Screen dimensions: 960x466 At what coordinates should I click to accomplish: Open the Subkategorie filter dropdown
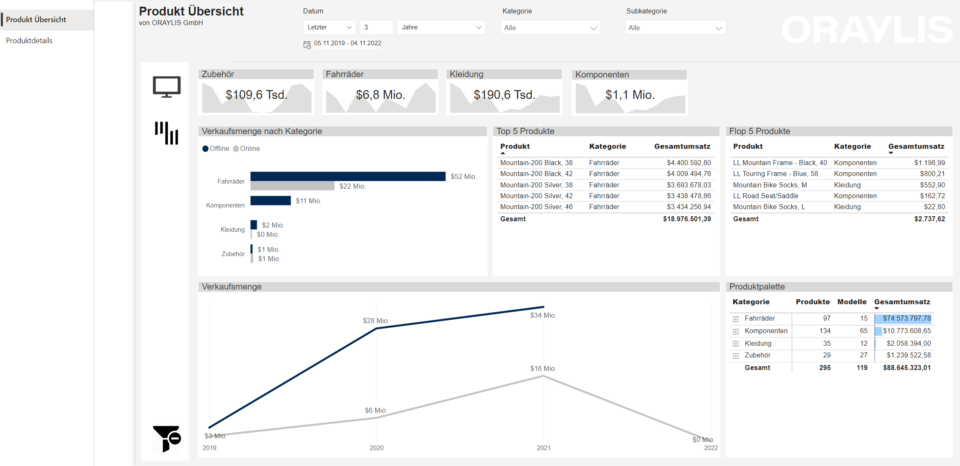pos(675,28)
